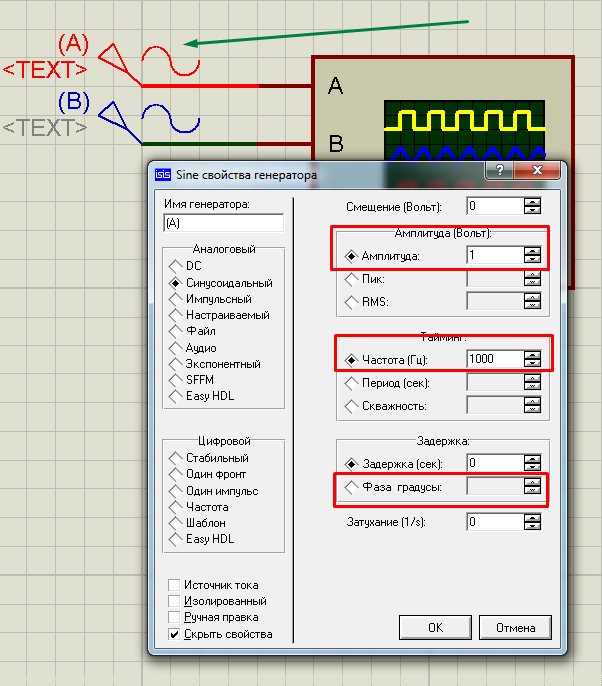The image size is (602, 686).
Task: Select Аудио generator type
Action: click(193, 347)
